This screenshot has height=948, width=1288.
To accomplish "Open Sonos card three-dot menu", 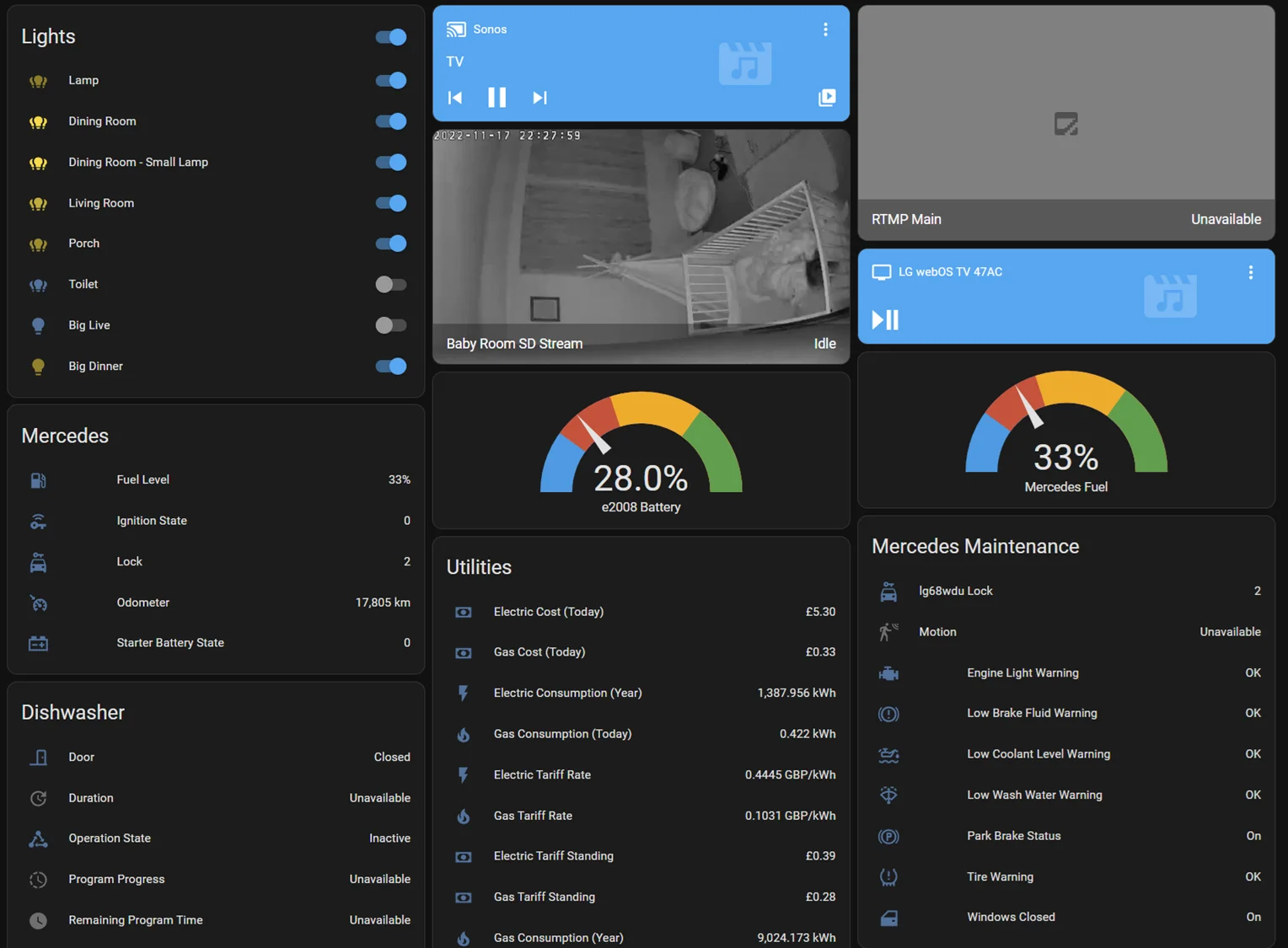I will [x=825, y=29].
